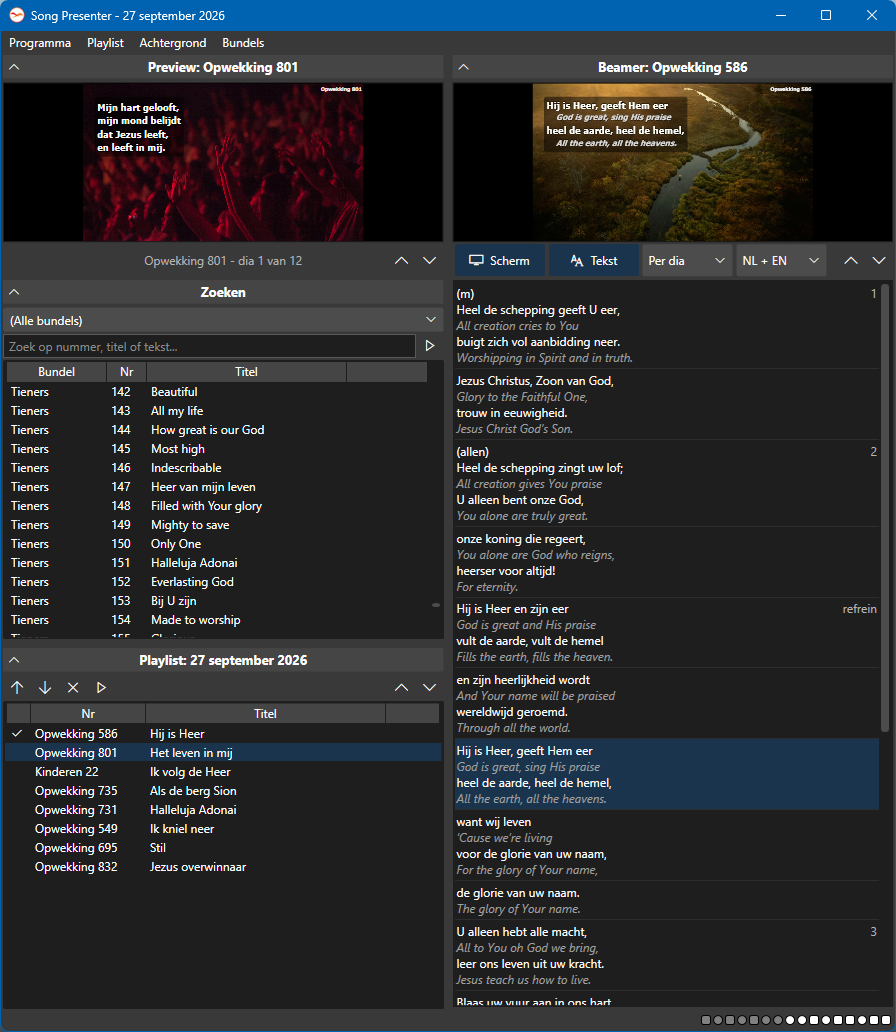The width and height of the screenshot is (896, 1032).
Task: Toggle the Tekst visibility button
Action: click(x=594, y=261)
